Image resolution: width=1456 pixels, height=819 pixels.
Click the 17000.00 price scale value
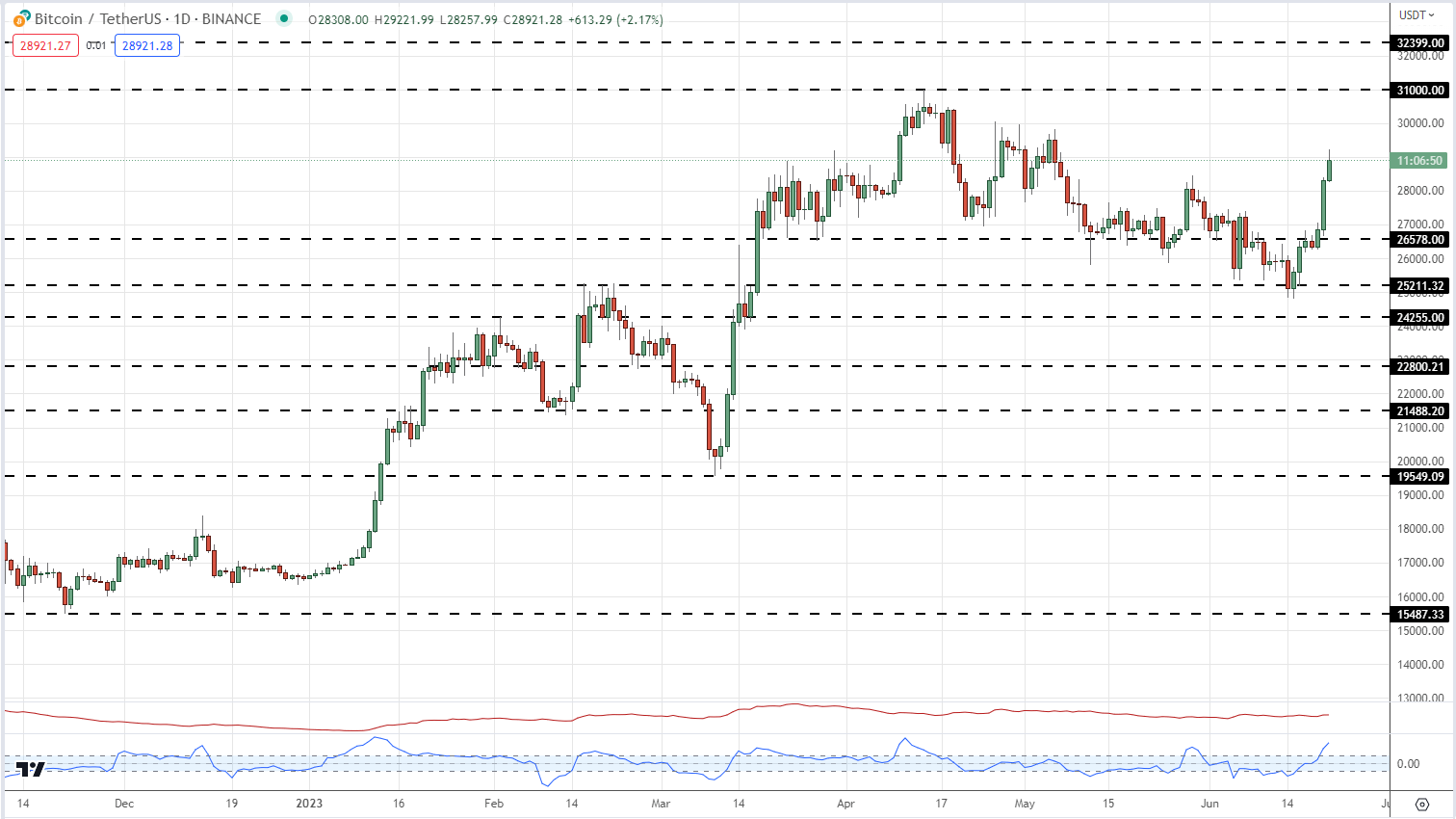coord(1420,563)
